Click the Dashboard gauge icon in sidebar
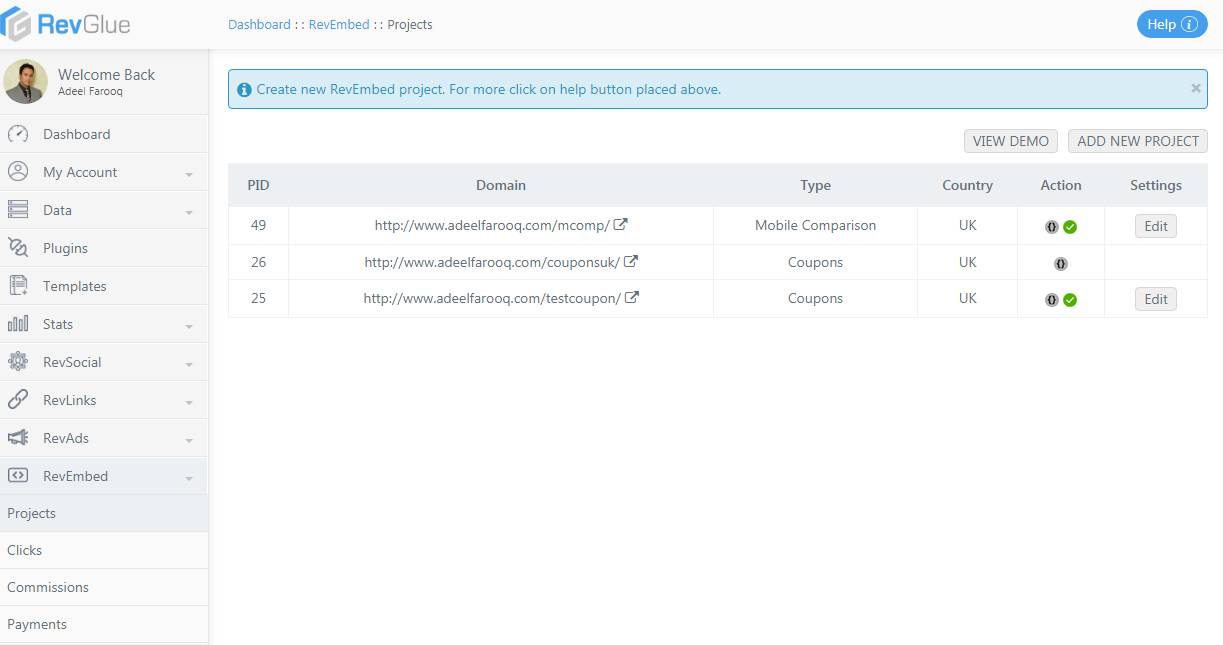 [18, 134]
